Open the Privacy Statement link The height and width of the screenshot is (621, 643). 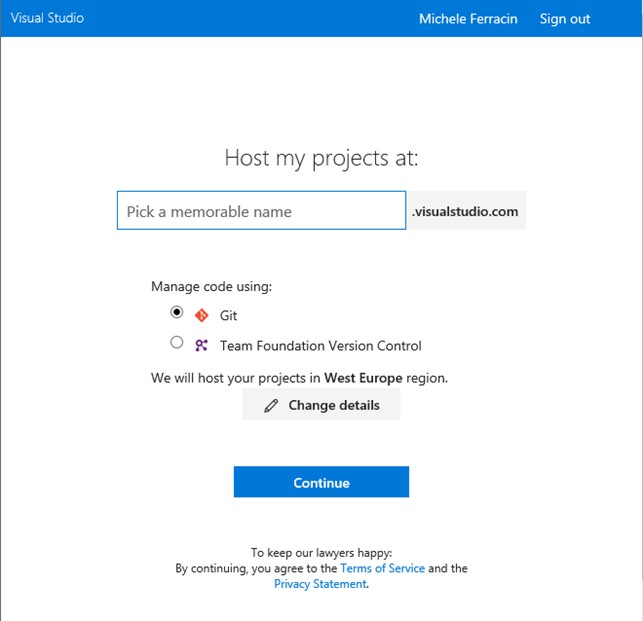click(x=320, y=584)
